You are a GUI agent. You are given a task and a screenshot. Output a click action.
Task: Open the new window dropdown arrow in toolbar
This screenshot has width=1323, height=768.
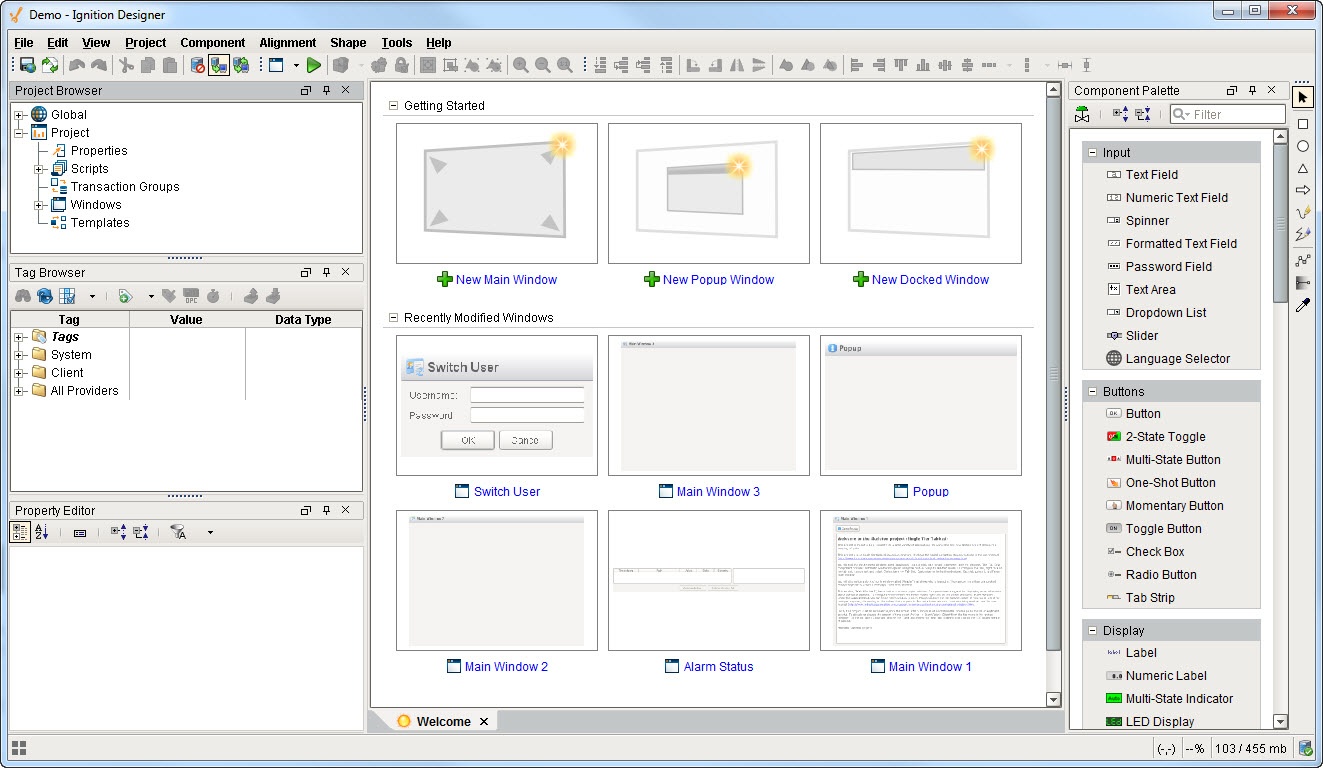(x=296, y=64)
